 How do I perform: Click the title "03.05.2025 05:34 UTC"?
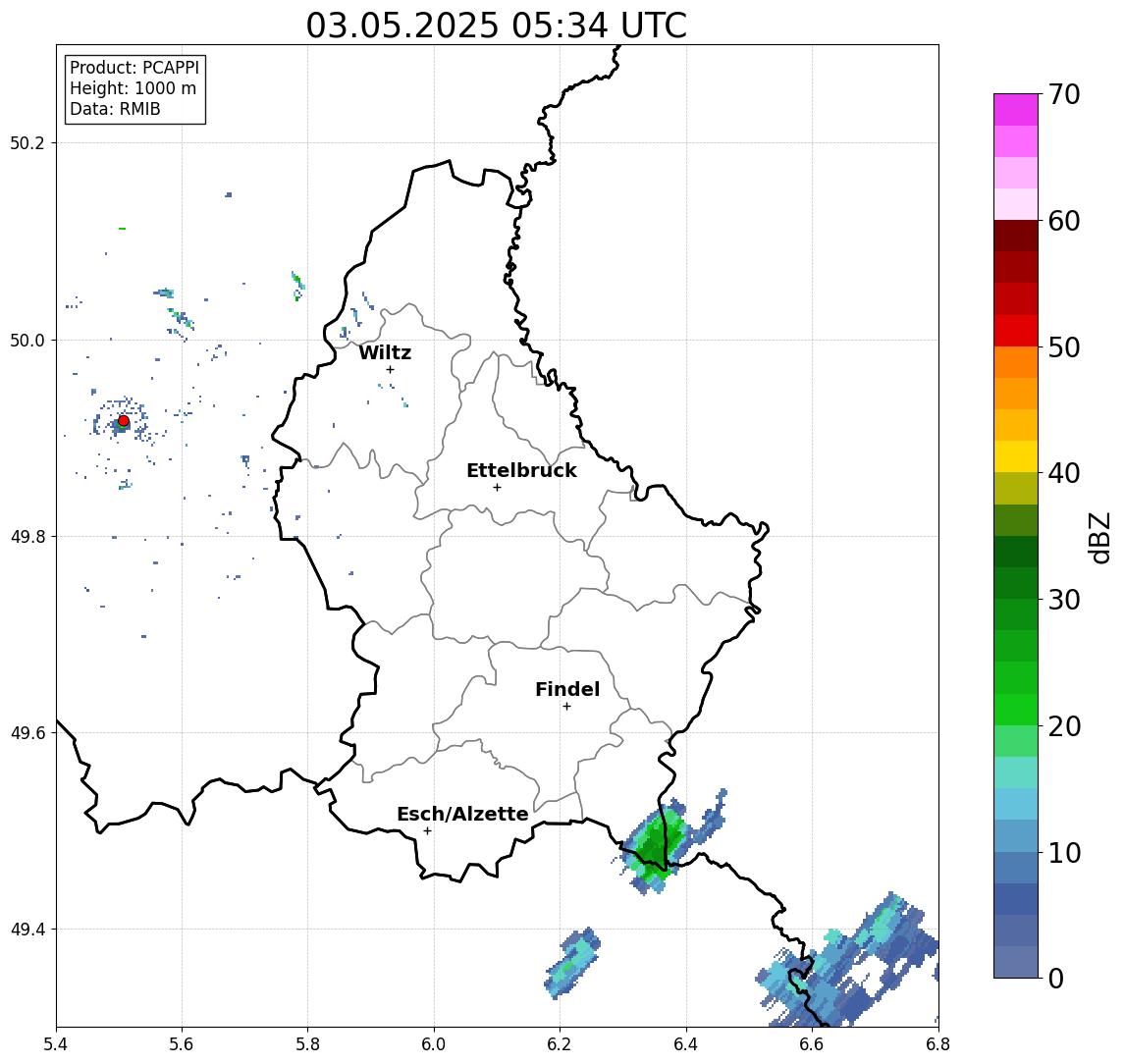(x=496, y=26)
